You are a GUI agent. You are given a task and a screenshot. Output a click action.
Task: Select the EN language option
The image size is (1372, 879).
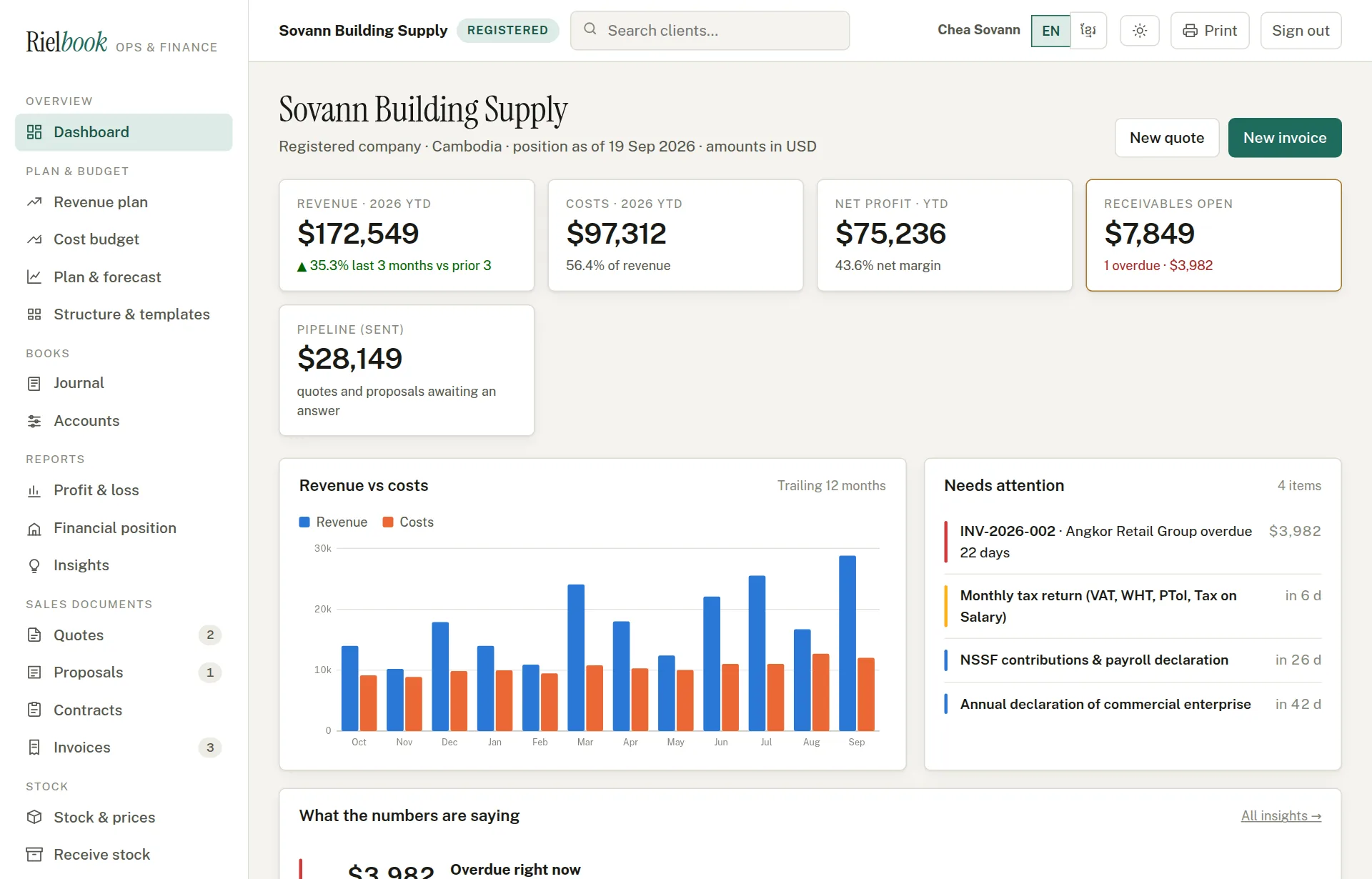pyautogui.click(x=1050, y=31)
